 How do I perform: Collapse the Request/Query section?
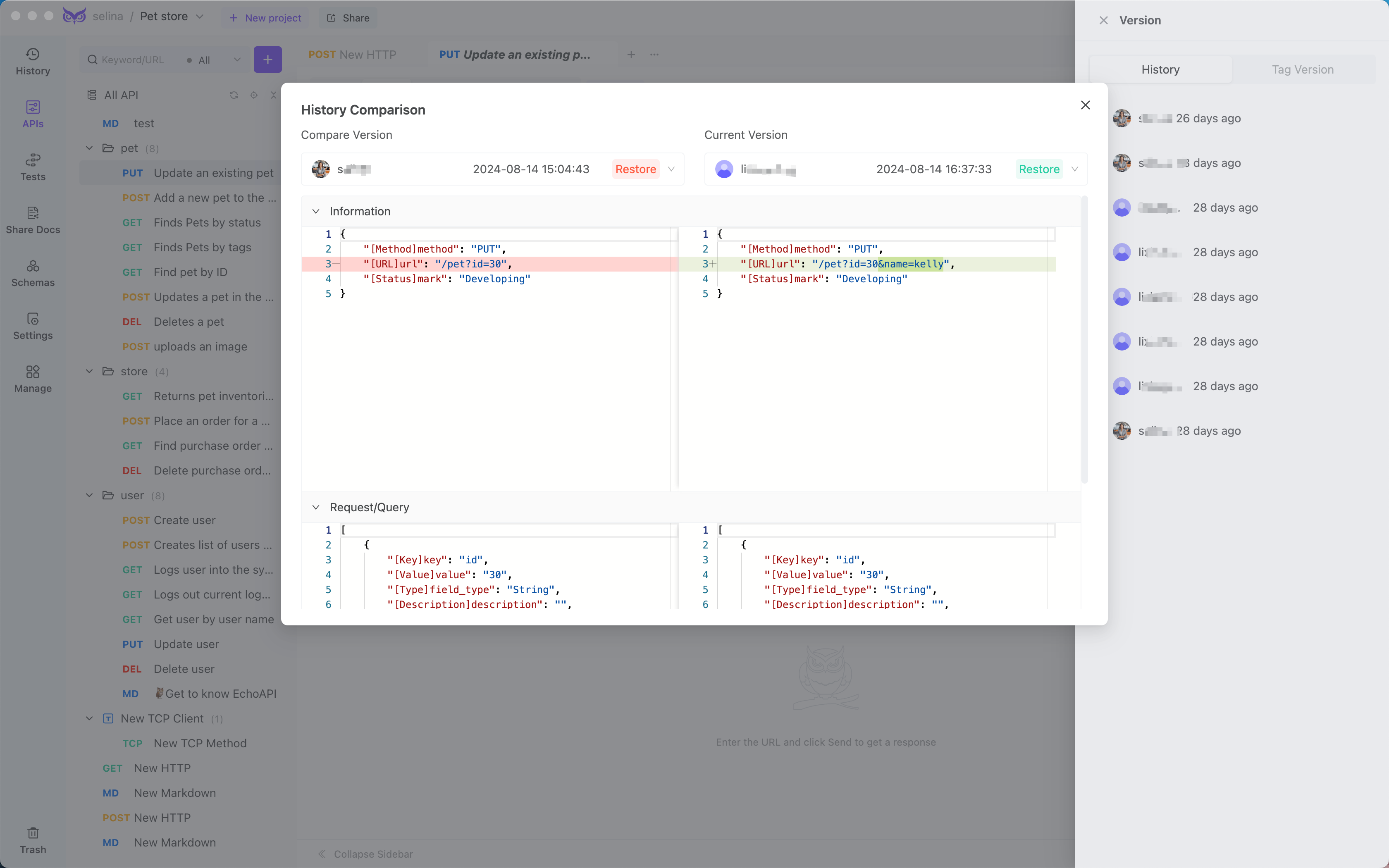[x=316, y=508]
